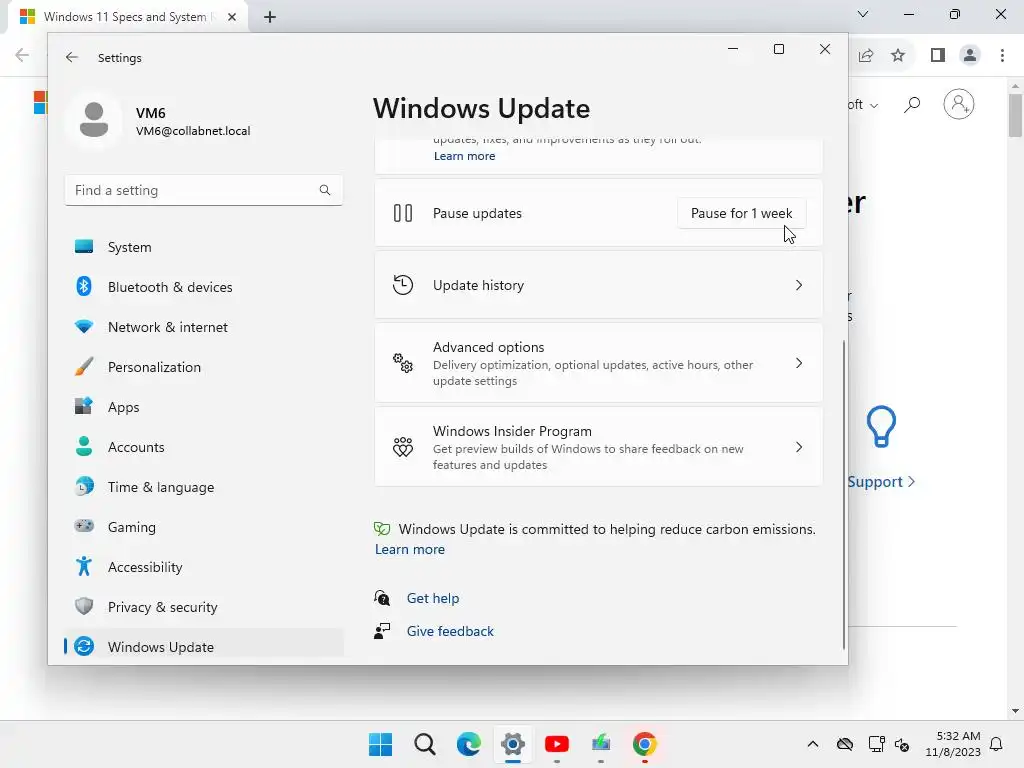Show hidden system tray icons
Viewport: 1024px width, 768px height.
coord(812,744)
